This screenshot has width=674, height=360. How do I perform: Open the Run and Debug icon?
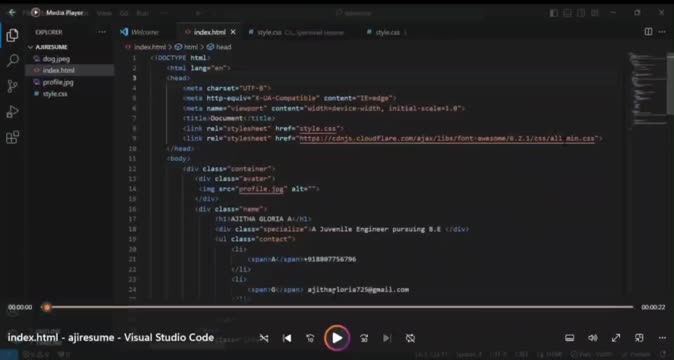pos(12,112)
